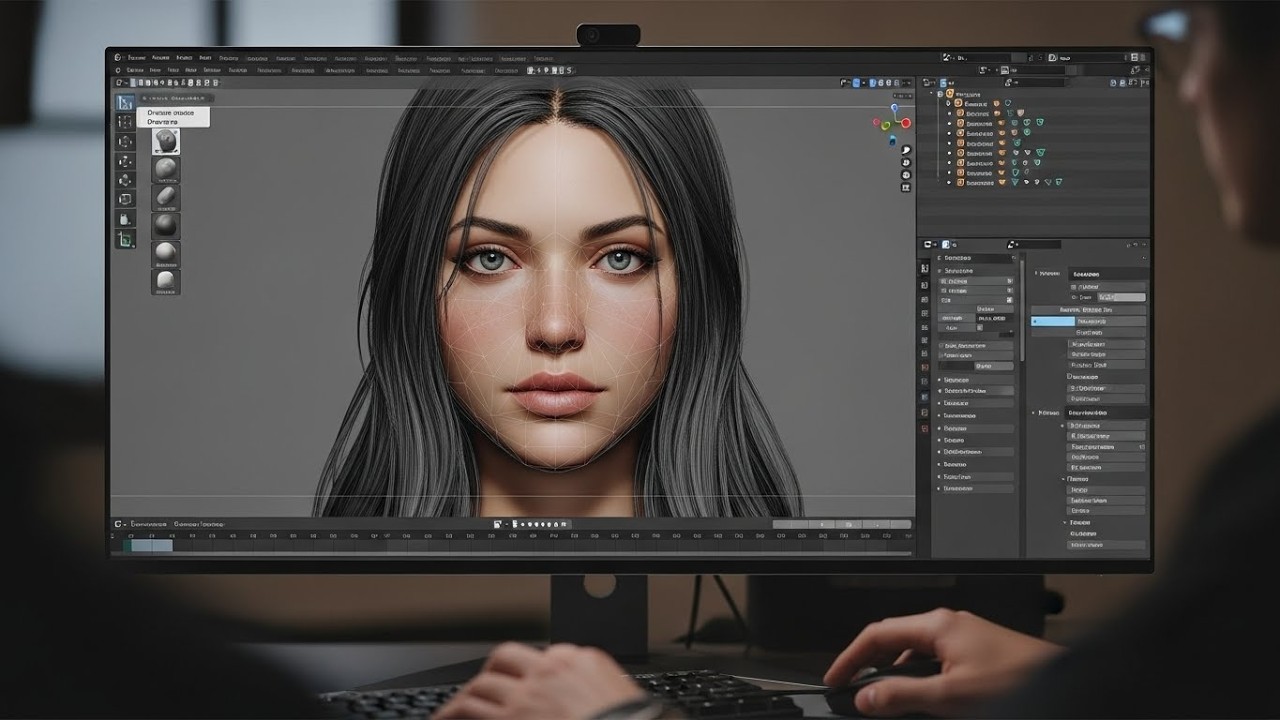Select the darkest sphere brush thumbnail
The width and height of the screenshot is (1280, 720).
(165, 226)
